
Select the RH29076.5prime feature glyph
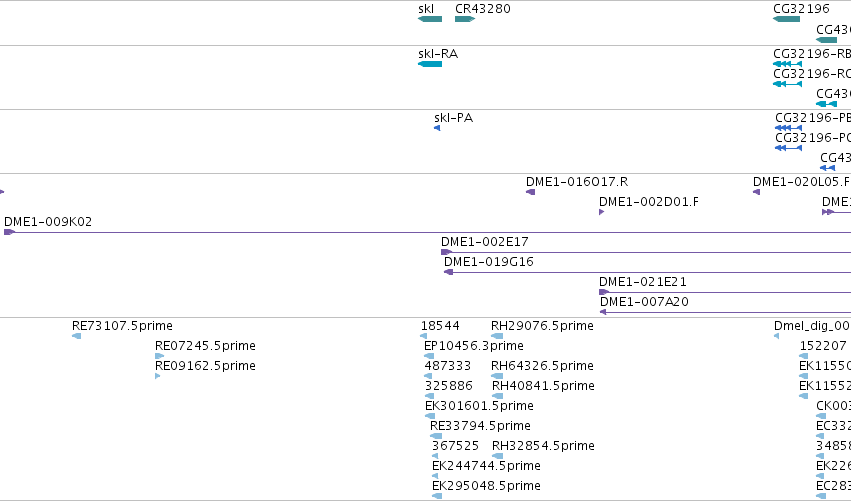pyautogui.click(x=497, y=336)
